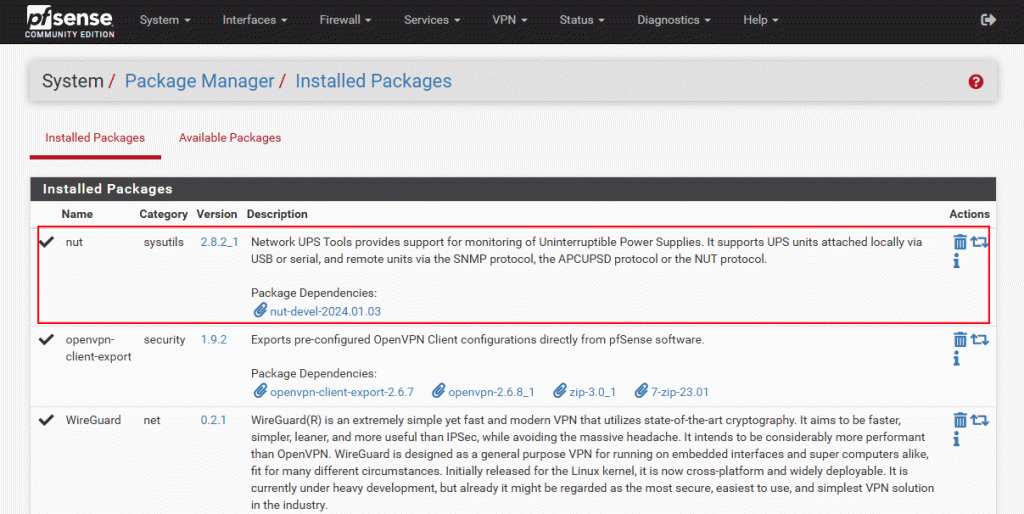Open the nut-devel-2024.01.03 dependency link
This screenshot has height=514, width=1024.
coord(325,312)
